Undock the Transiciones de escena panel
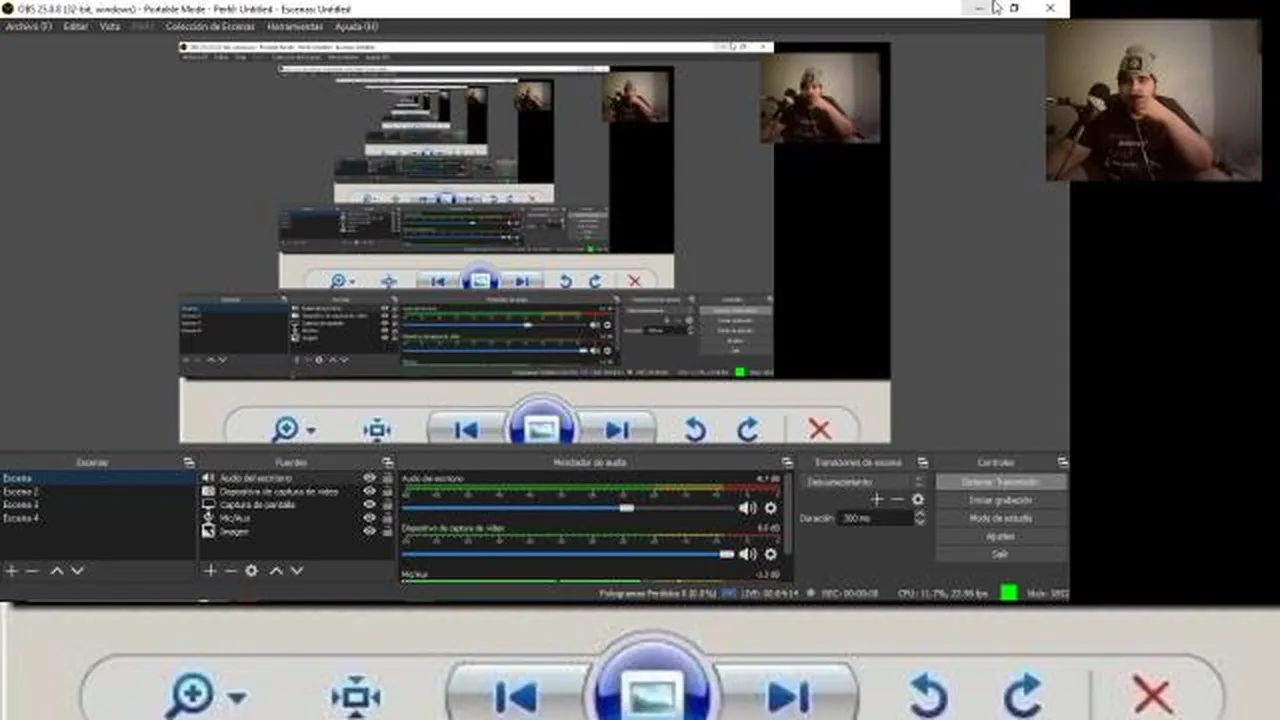This screenshot has height=720, width=1280. click(923, 463)
